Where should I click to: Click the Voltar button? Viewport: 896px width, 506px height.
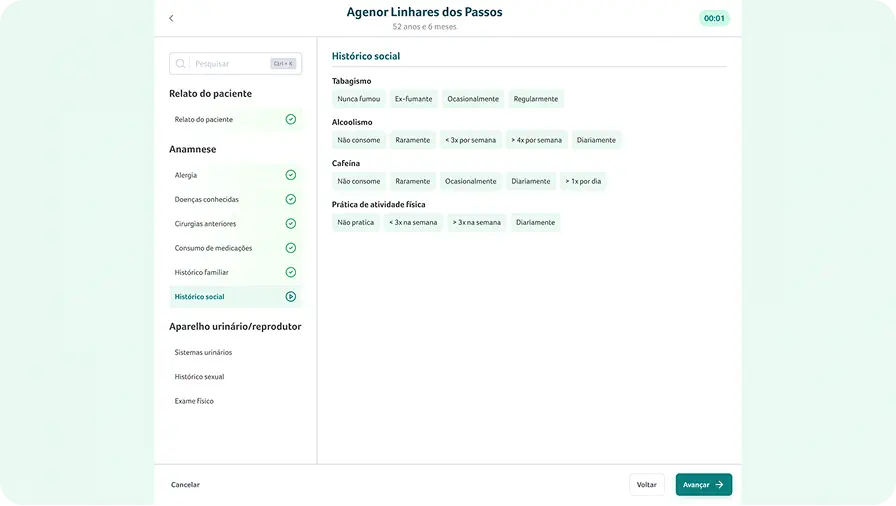tap(646, 485)
